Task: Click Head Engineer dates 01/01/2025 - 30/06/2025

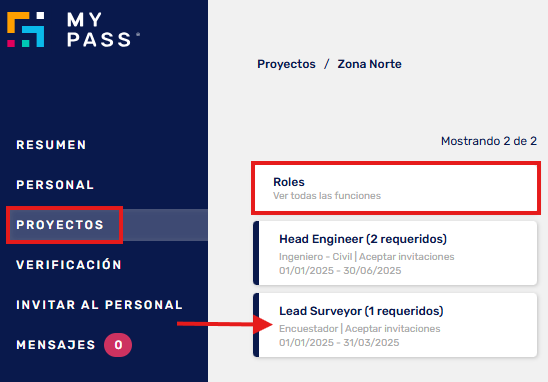Action: (x=340, y=271)
